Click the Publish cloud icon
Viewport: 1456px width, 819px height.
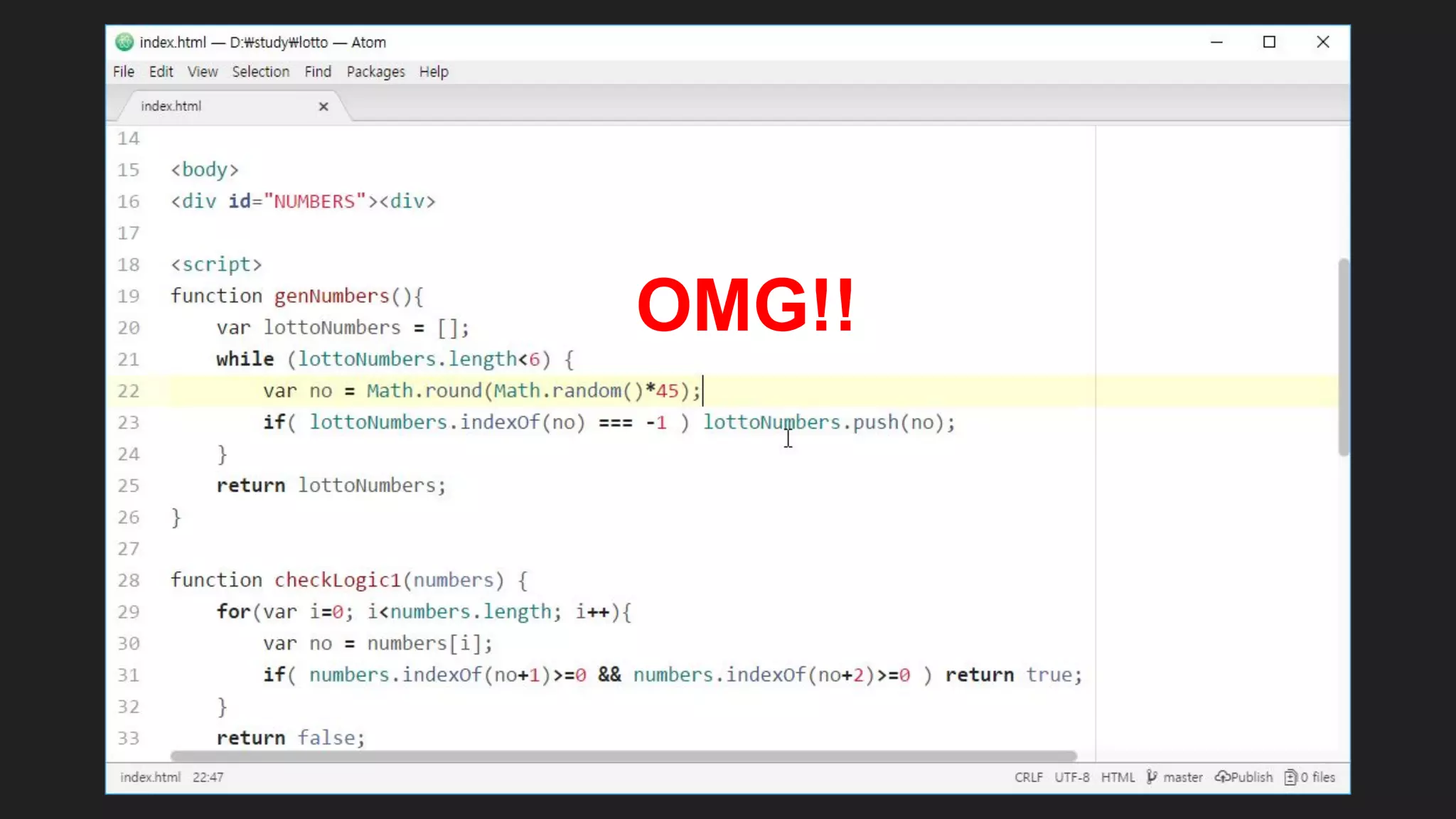(1222, 777)
